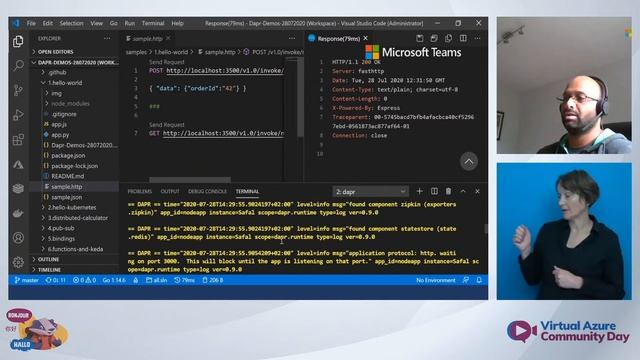Open Explorer more actions ellipsis

coord(107,38)
